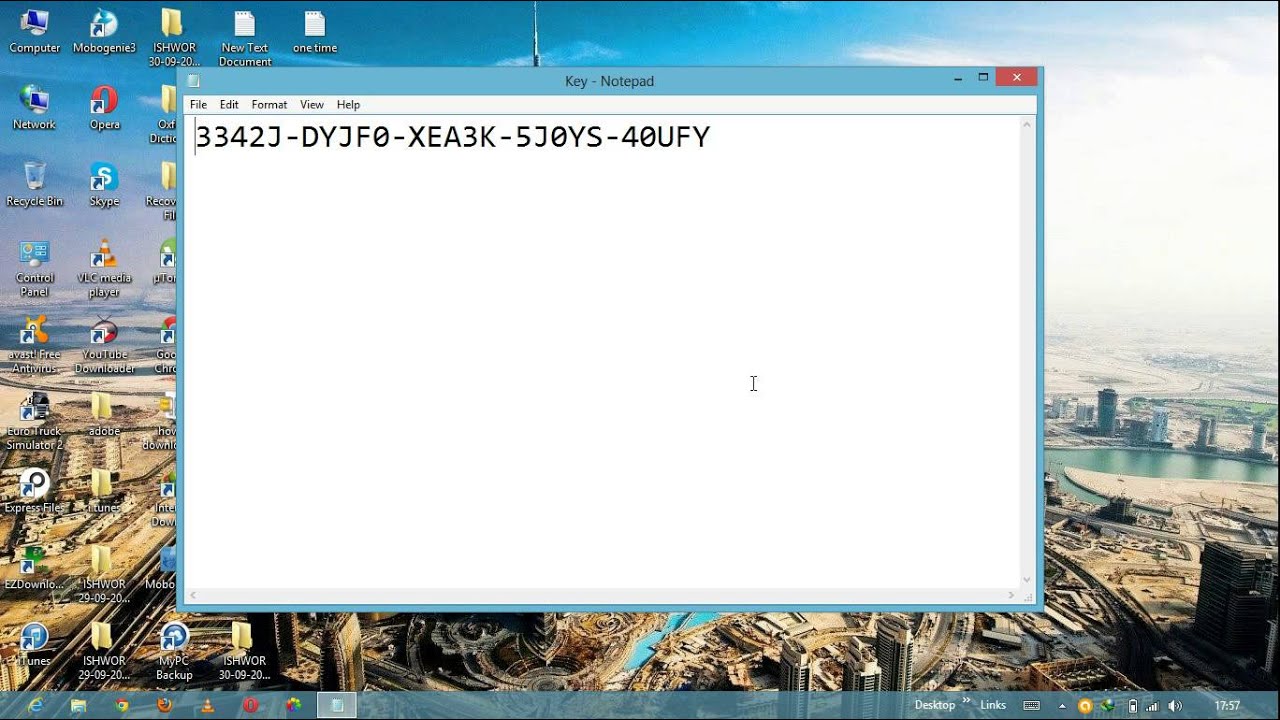
Task: Open File Explorer from the taskbar
Action: tap(79, 705)
